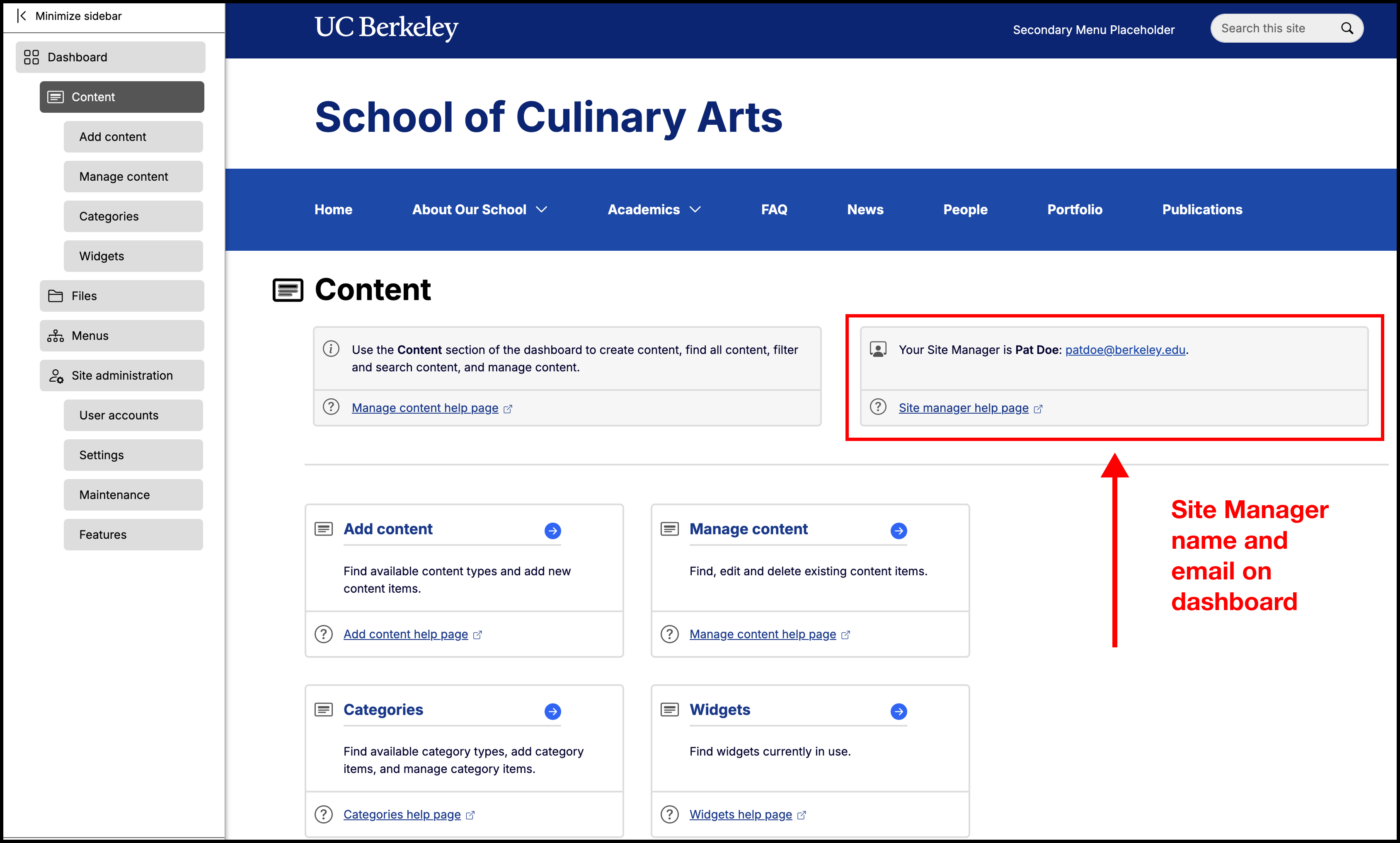
Task: Open Features in the sidebar
Action: [133, 535]
